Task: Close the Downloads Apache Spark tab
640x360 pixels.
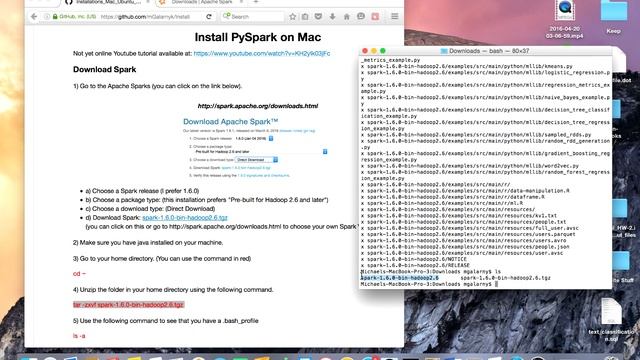Action: [241, 2]
